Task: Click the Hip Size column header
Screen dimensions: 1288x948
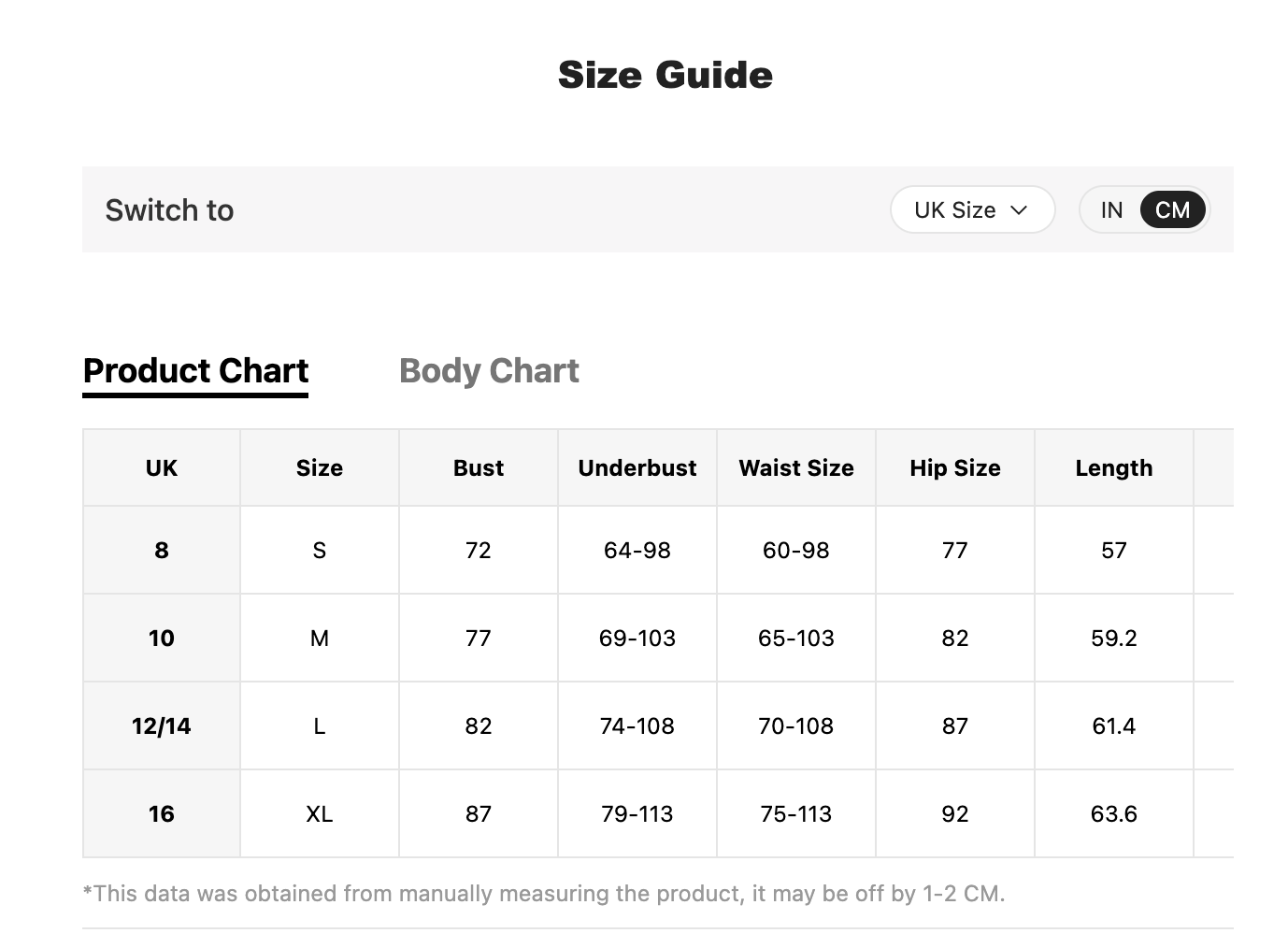Action: tap(955, 467)
